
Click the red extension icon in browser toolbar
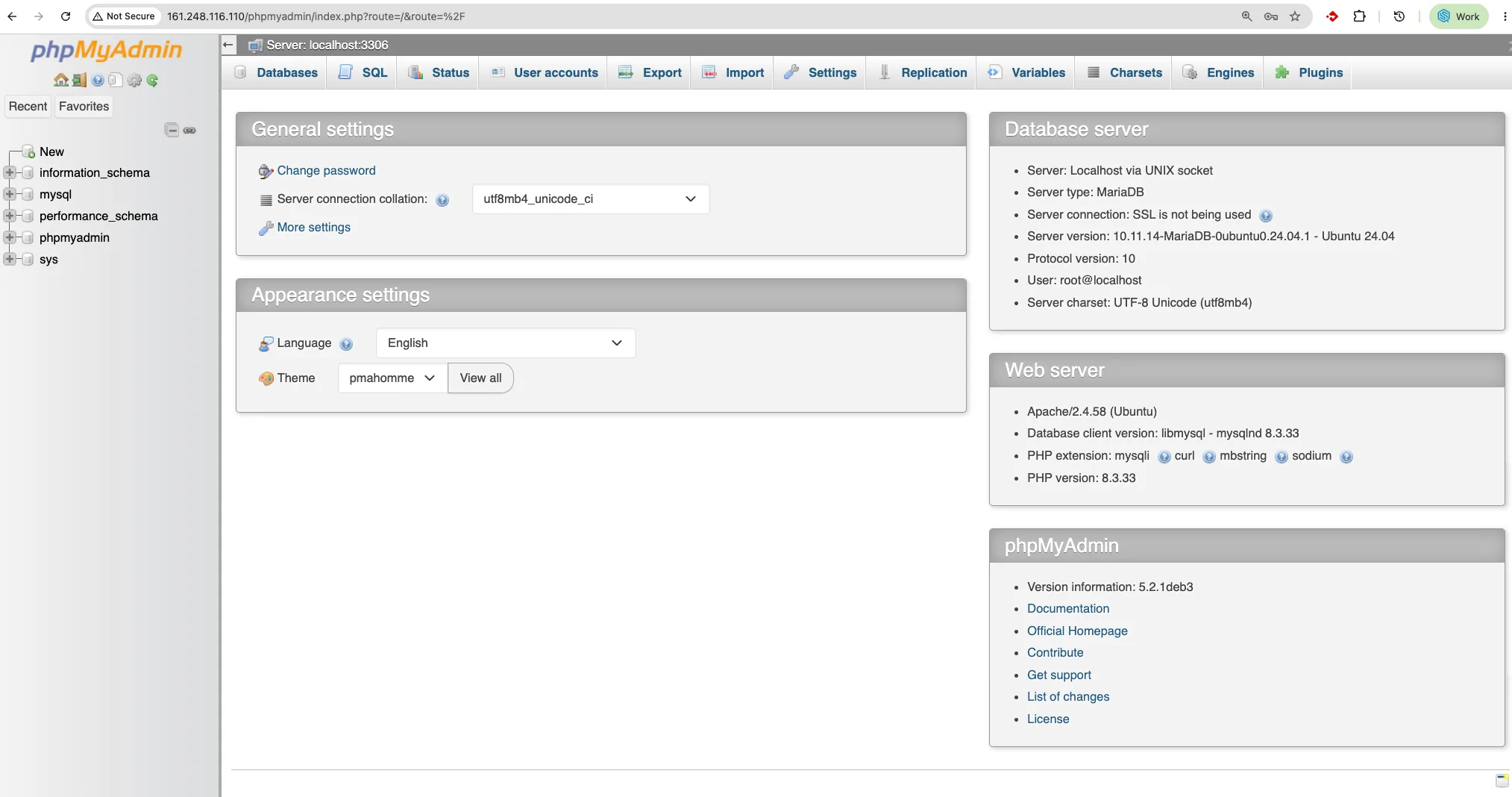[x=1332, y=16]
